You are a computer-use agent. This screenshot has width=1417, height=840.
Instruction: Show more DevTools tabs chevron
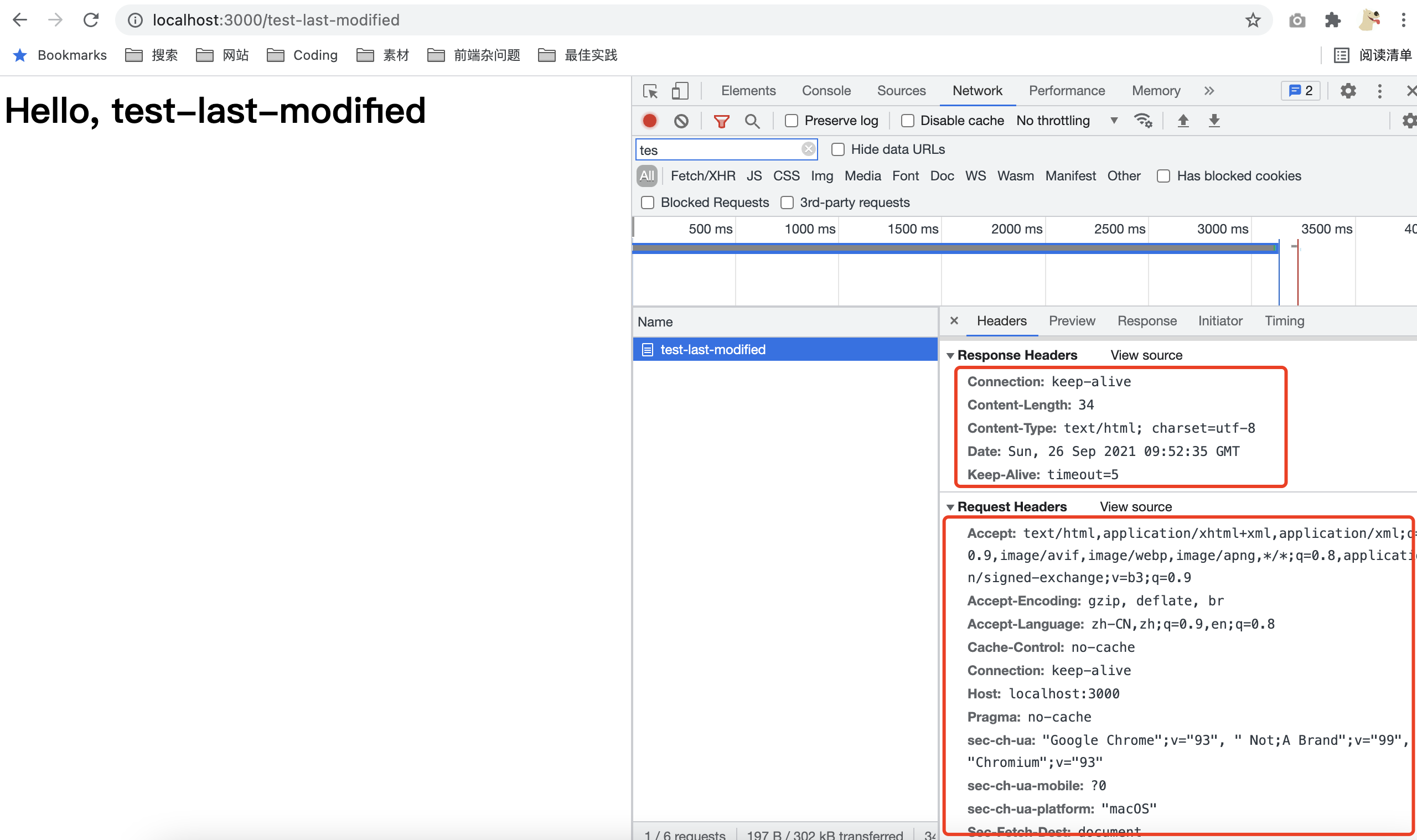pos(1209,91)
